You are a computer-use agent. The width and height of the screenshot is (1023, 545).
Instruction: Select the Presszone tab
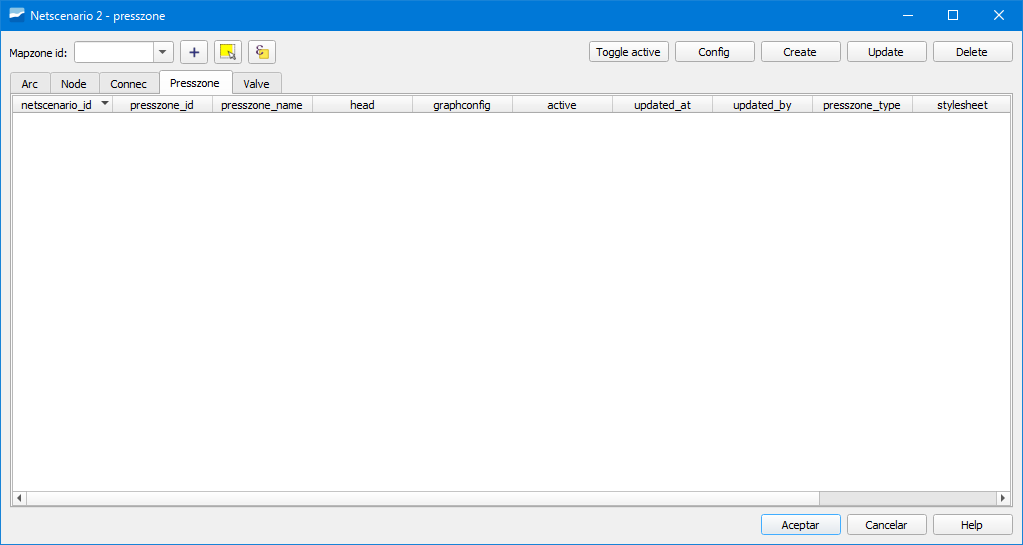[x=195, y=83]
